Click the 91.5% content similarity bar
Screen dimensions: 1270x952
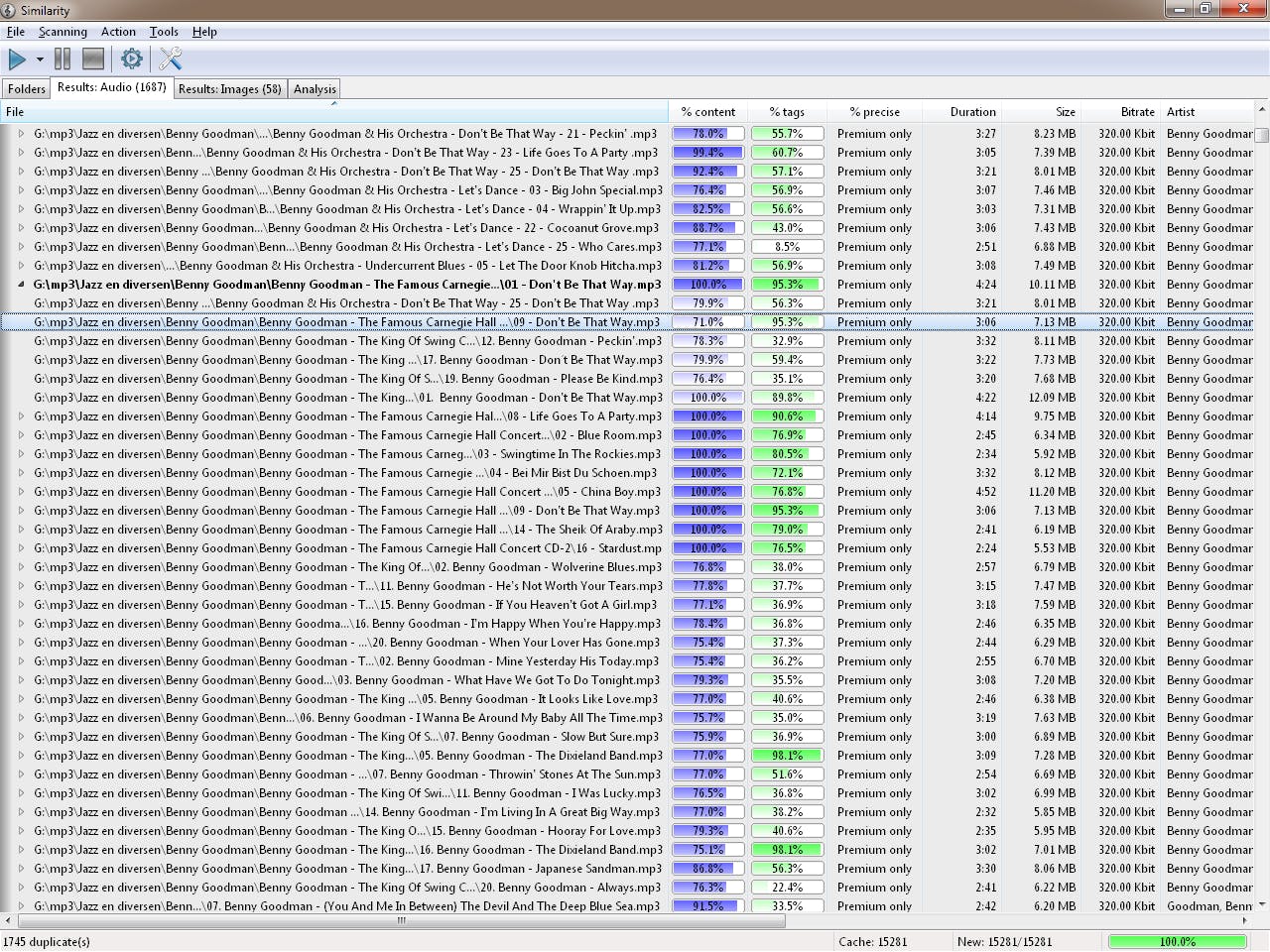tap(707, 906)
